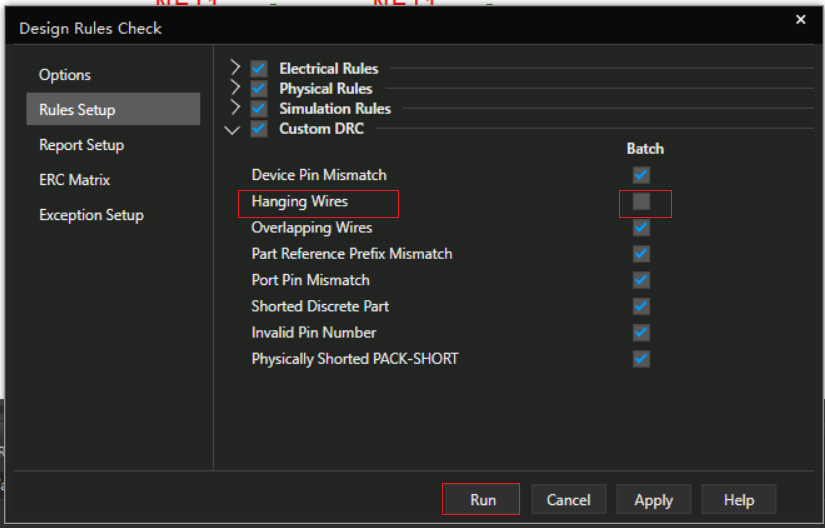Toggle Shorted Discrete Part batch checkbox
The image size is (825, 528).
click(x=641, y=306)
